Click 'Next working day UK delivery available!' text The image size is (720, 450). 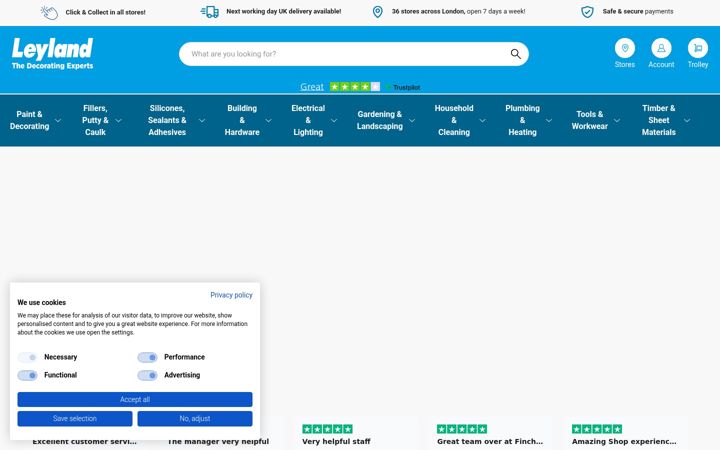tap(284, 11)
